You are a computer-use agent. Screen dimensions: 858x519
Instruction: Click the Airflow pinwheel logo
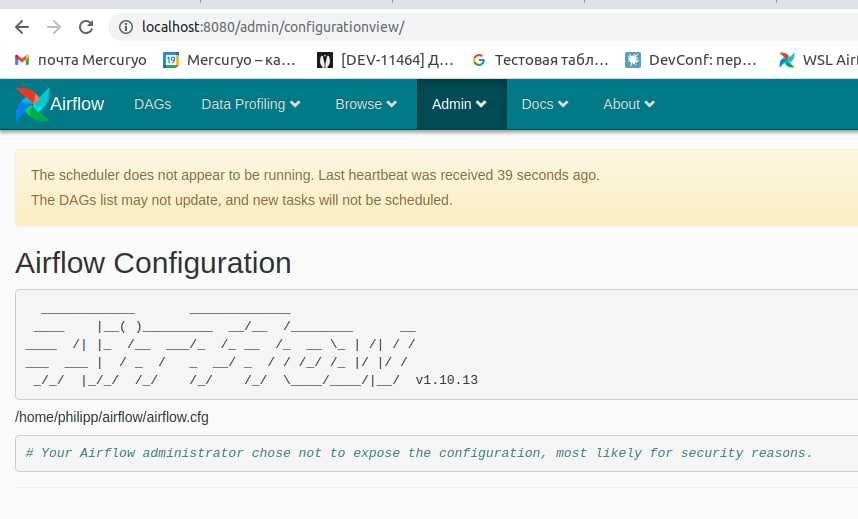coord(32,104)
